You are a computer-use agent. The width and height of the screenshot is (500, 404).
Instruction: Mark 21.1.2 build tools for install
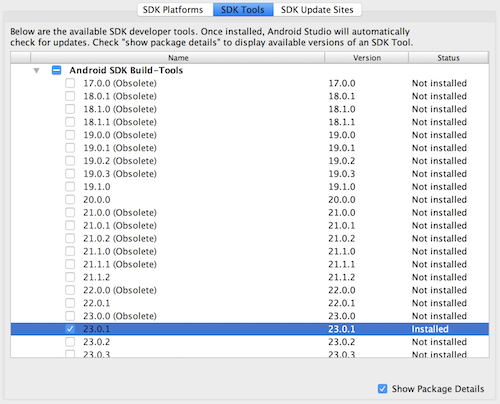pyautogui.click(x=70, y=277)
